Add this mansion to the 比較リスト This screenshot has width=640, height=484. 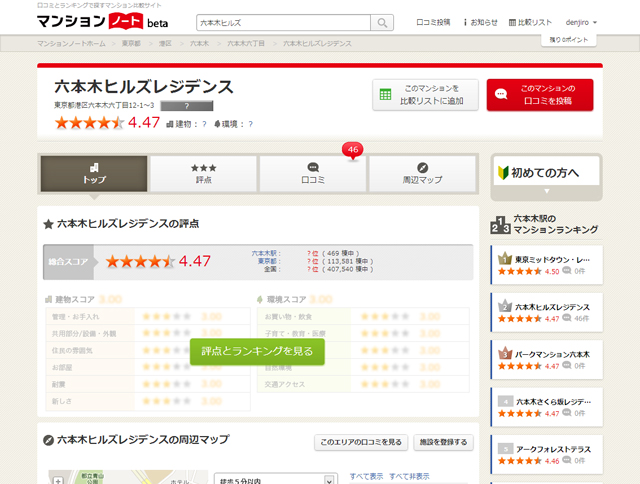point(425,95)
